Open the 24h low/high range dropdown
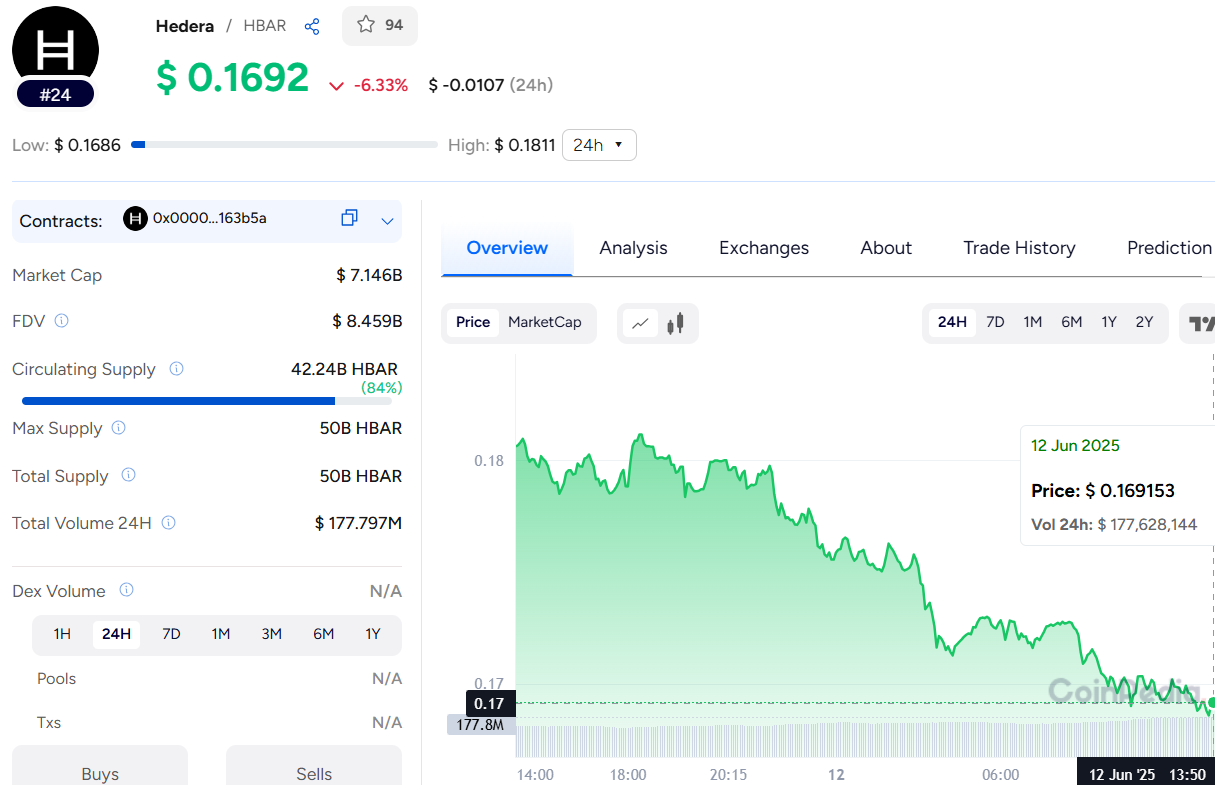The image size is (1215, 785). tap(599, 145)
